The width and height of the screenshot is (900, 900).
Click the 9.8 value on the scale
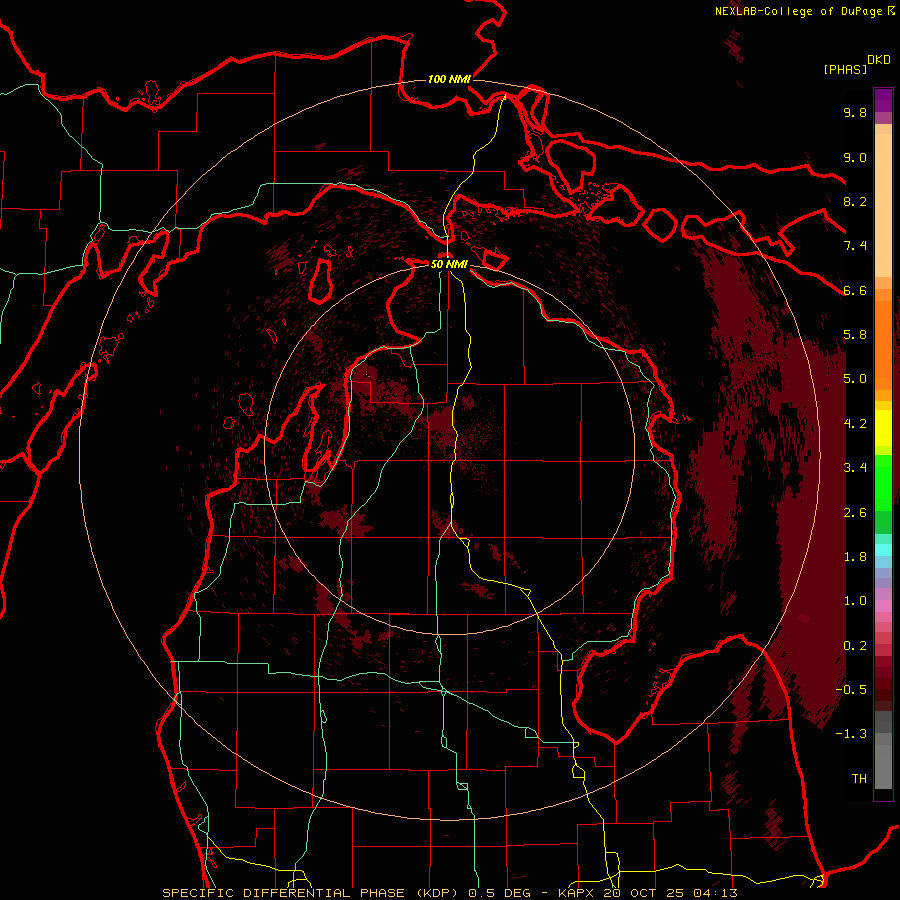pyautogui.click(x=855, y=112)
